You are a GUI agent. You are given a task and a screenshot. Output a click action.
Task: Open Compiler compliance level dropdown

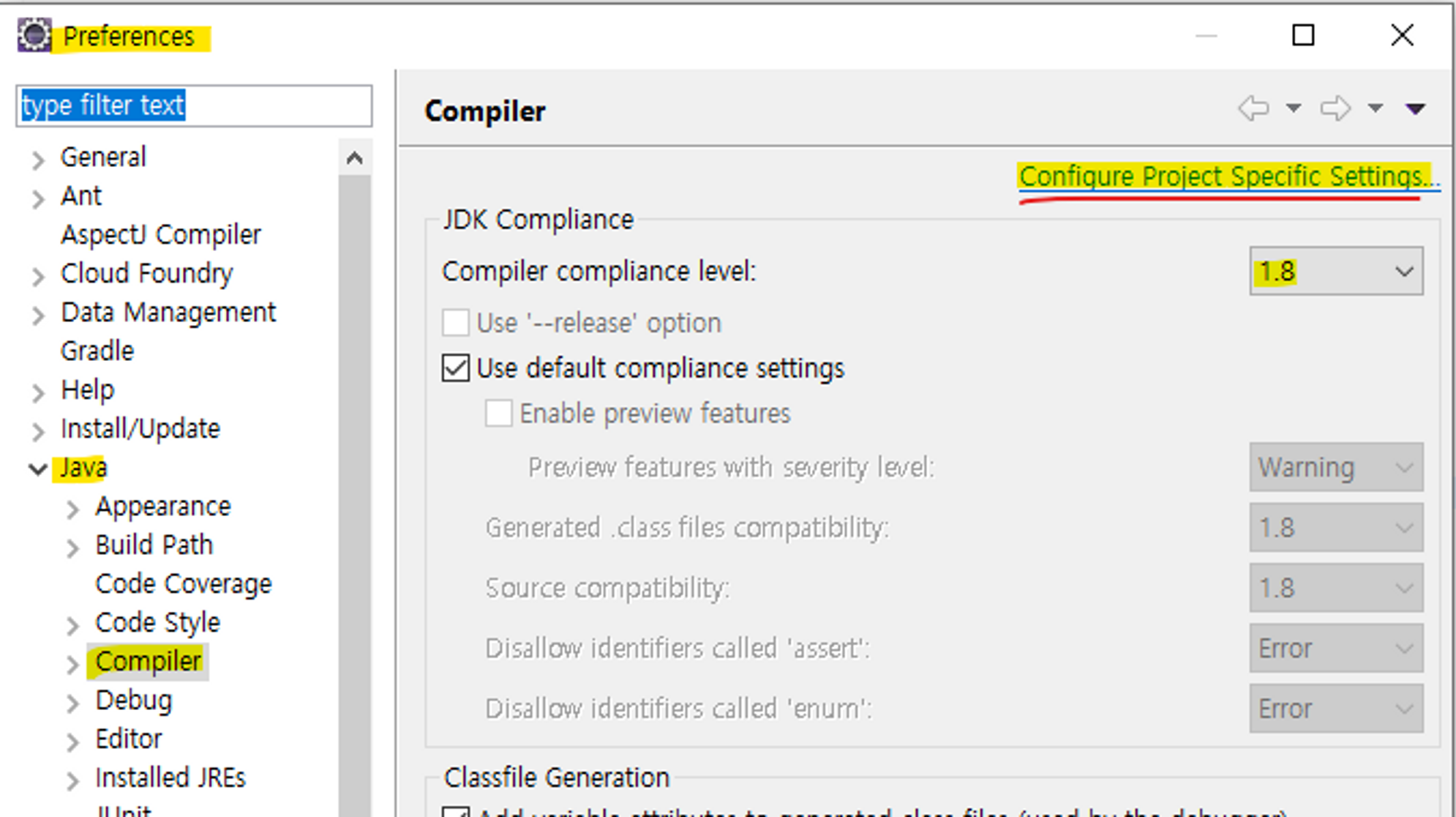(x=1336, y=272)
